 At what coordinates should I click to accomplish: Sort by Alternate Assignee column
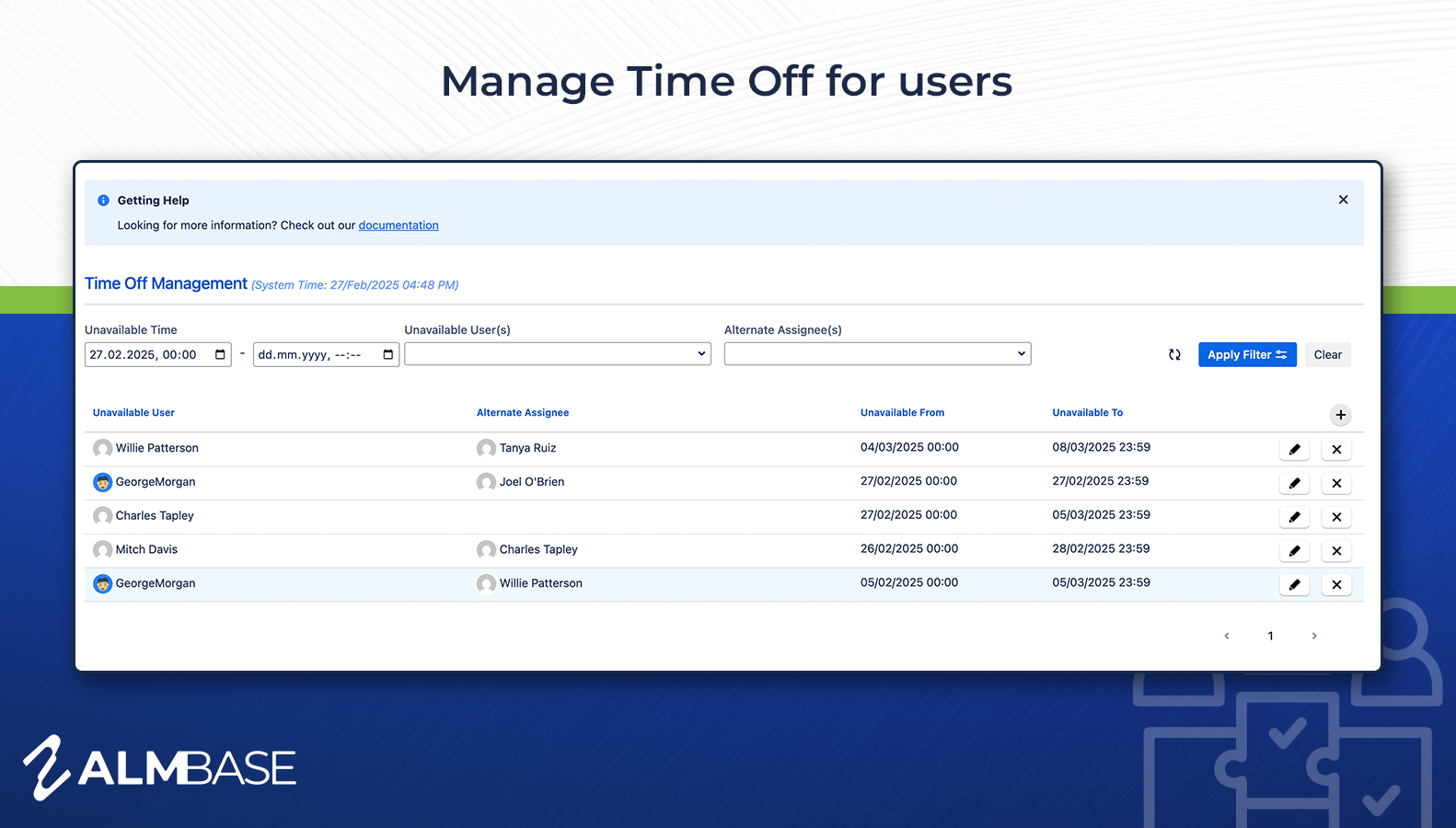[x=523, y=413]
